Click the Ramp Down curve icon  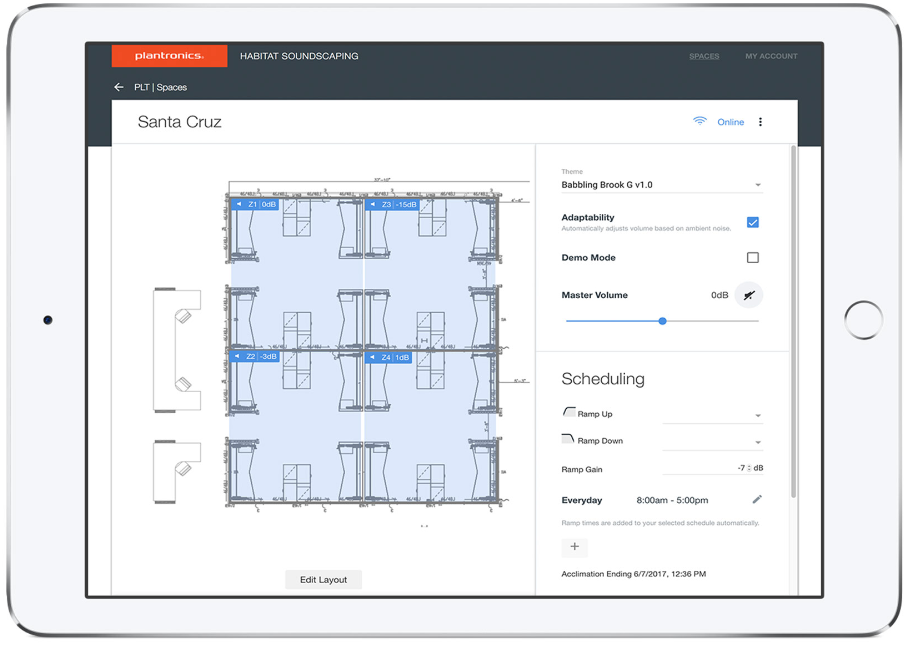568,439
